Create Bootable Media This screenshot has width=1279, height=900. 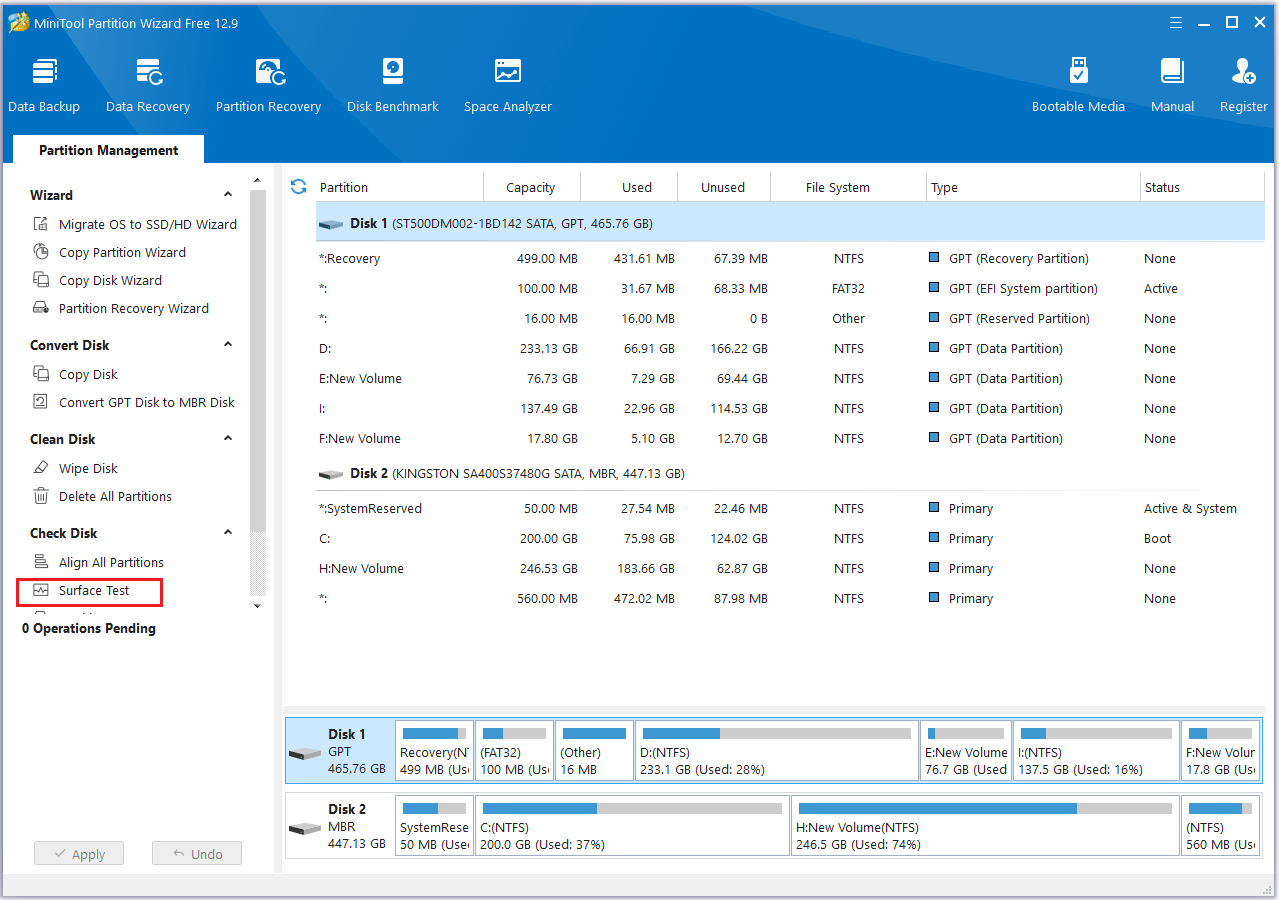coord(1078,85)
